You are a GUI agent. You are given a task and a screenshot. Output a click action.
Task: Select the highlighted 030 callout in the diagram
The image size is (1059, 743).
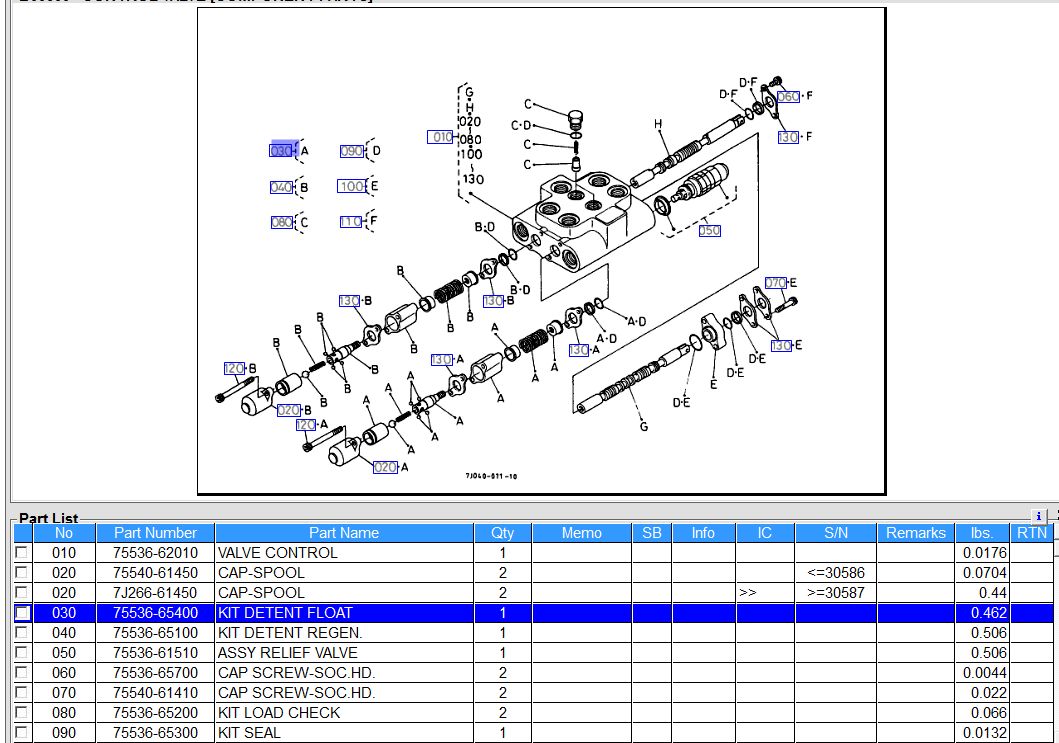[282, 150]
